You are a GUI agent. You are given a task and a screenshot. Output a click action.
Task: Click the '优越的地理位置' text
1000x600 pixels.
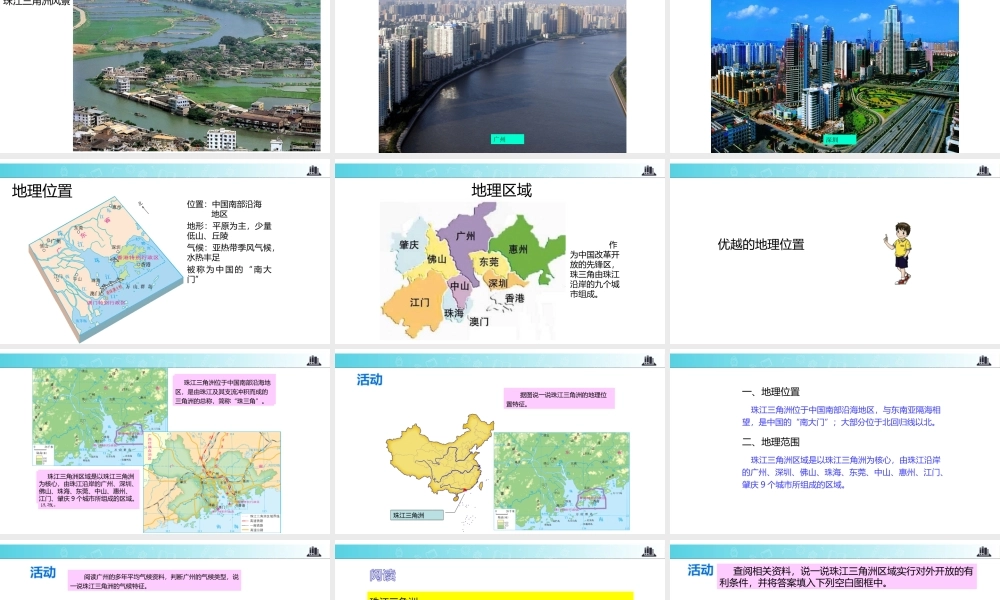[x=761, y=244]
